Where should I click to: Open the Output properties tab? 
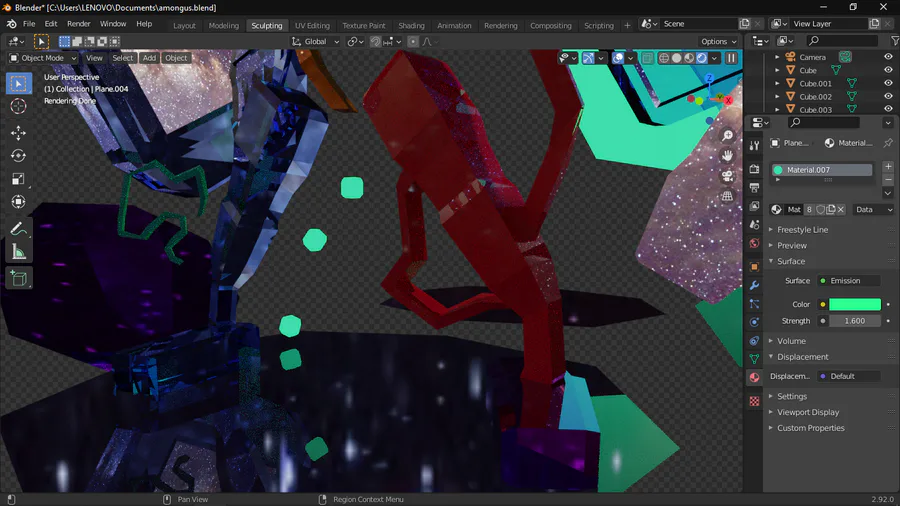[x=754, y=188]
